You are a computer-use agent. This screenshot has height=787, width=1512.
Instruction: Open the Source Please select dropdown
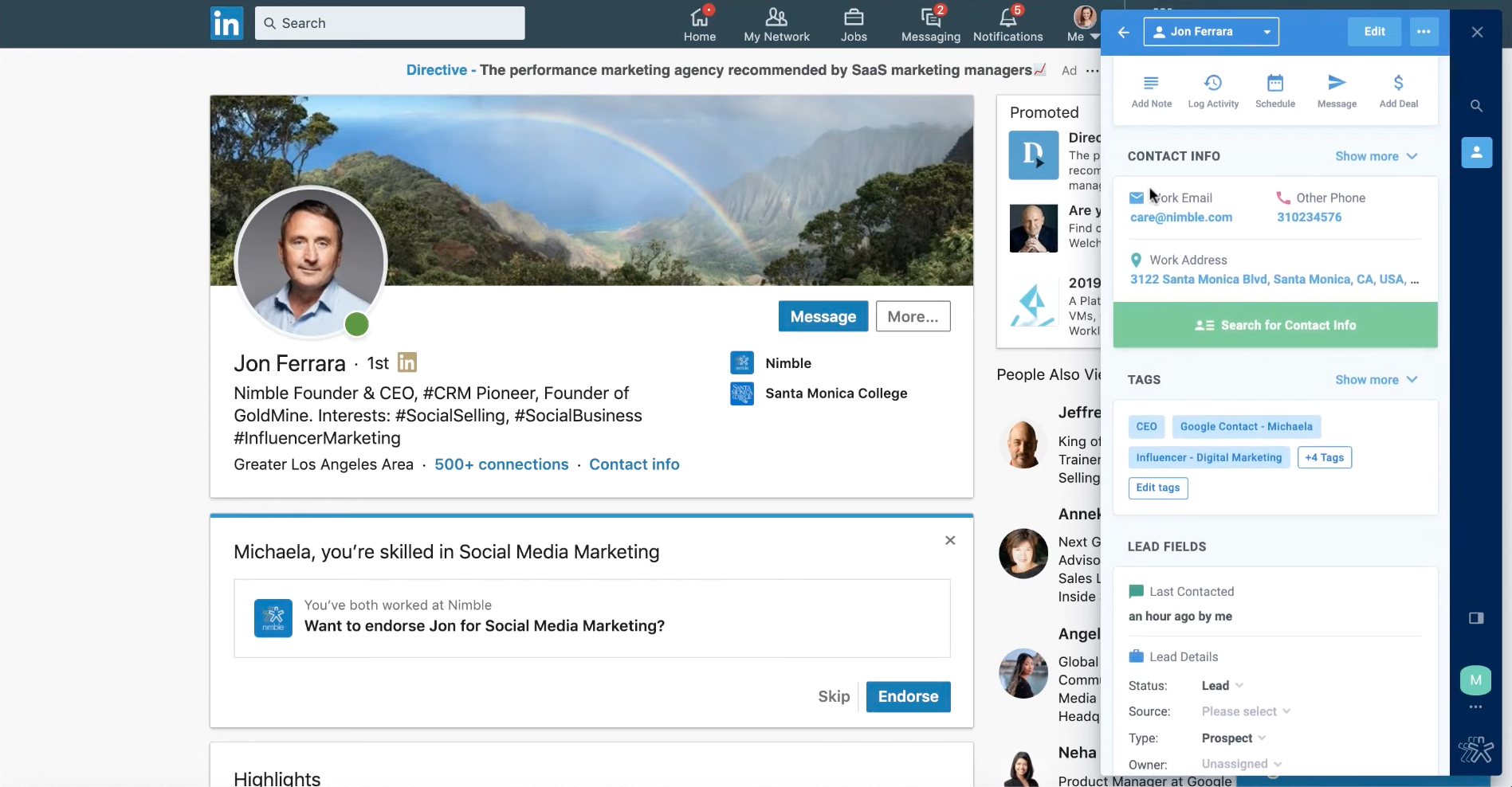coord(1246,711)
